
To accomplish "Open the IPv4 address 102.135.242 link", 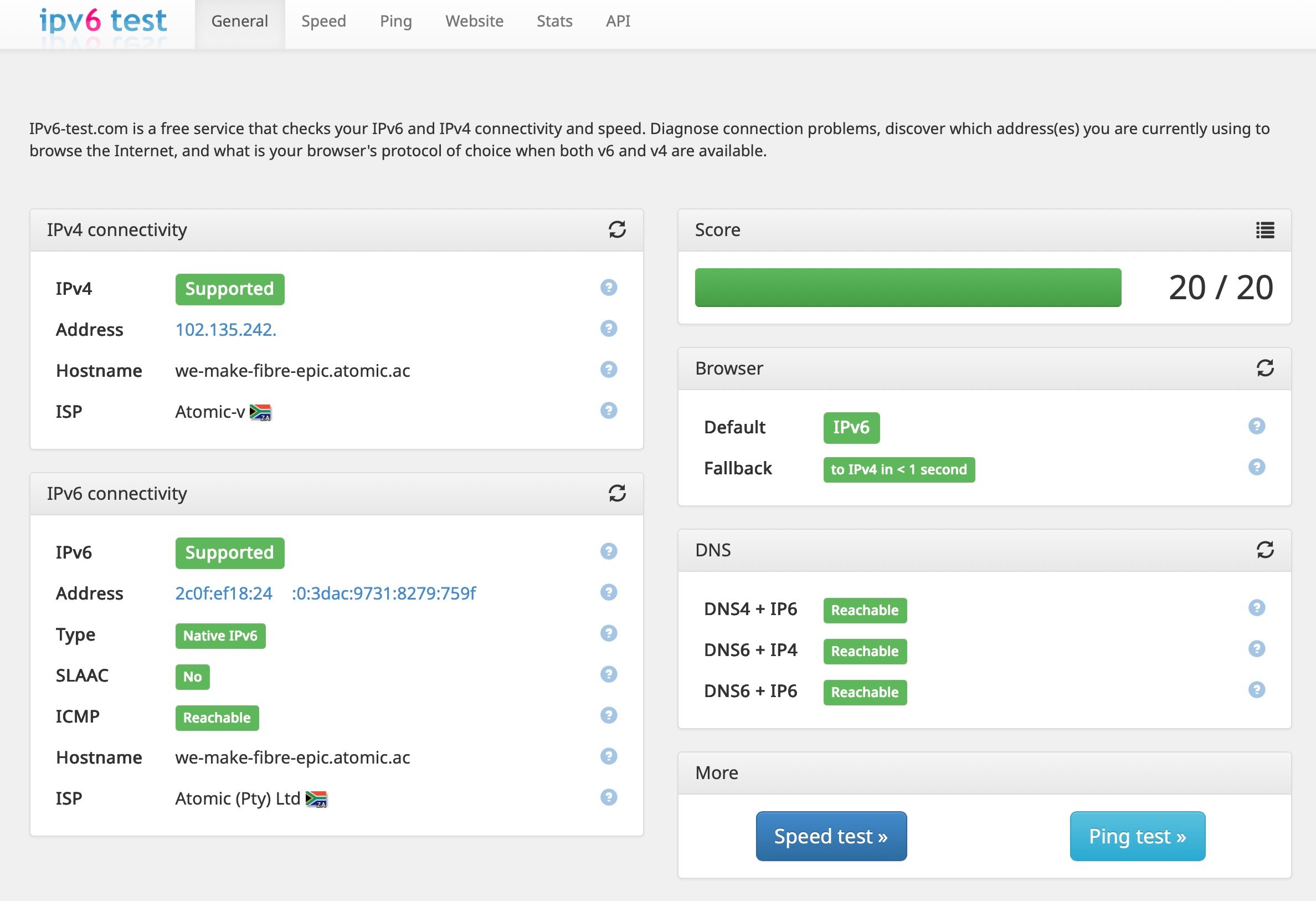I will point(225,329).
